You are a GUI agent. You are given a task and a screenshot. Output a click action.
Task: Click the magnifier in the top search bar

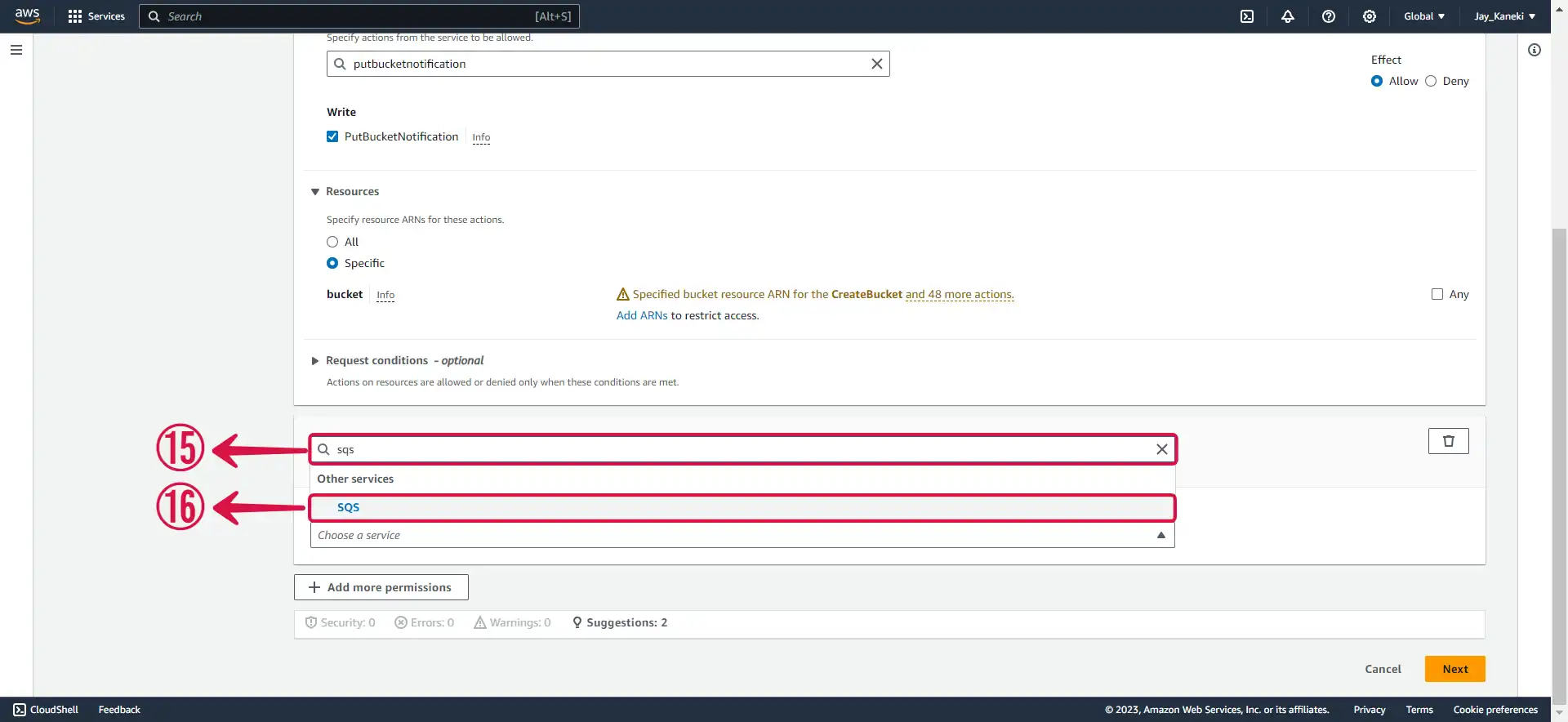click(154, 16)
